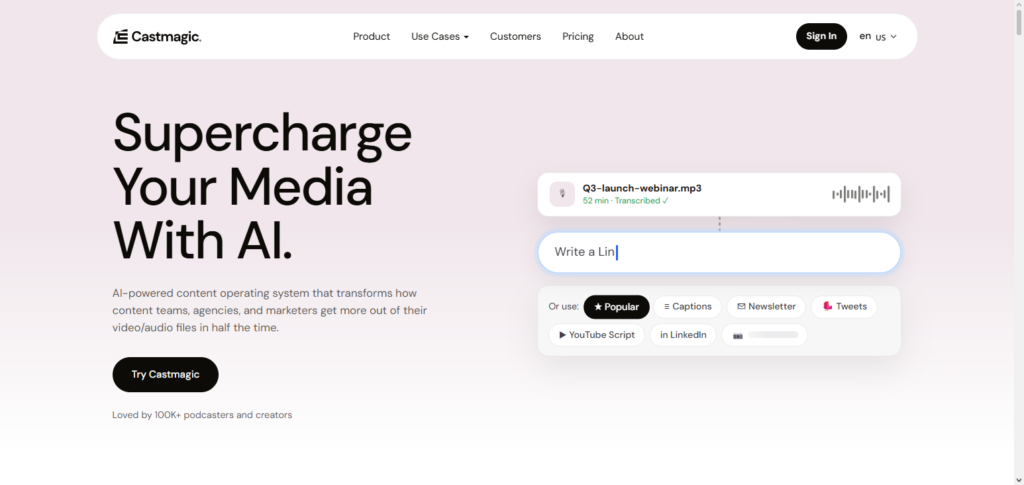Focus the Write a Lin prompt field
The image size is (1024, 485).
(x=719, y=252)
